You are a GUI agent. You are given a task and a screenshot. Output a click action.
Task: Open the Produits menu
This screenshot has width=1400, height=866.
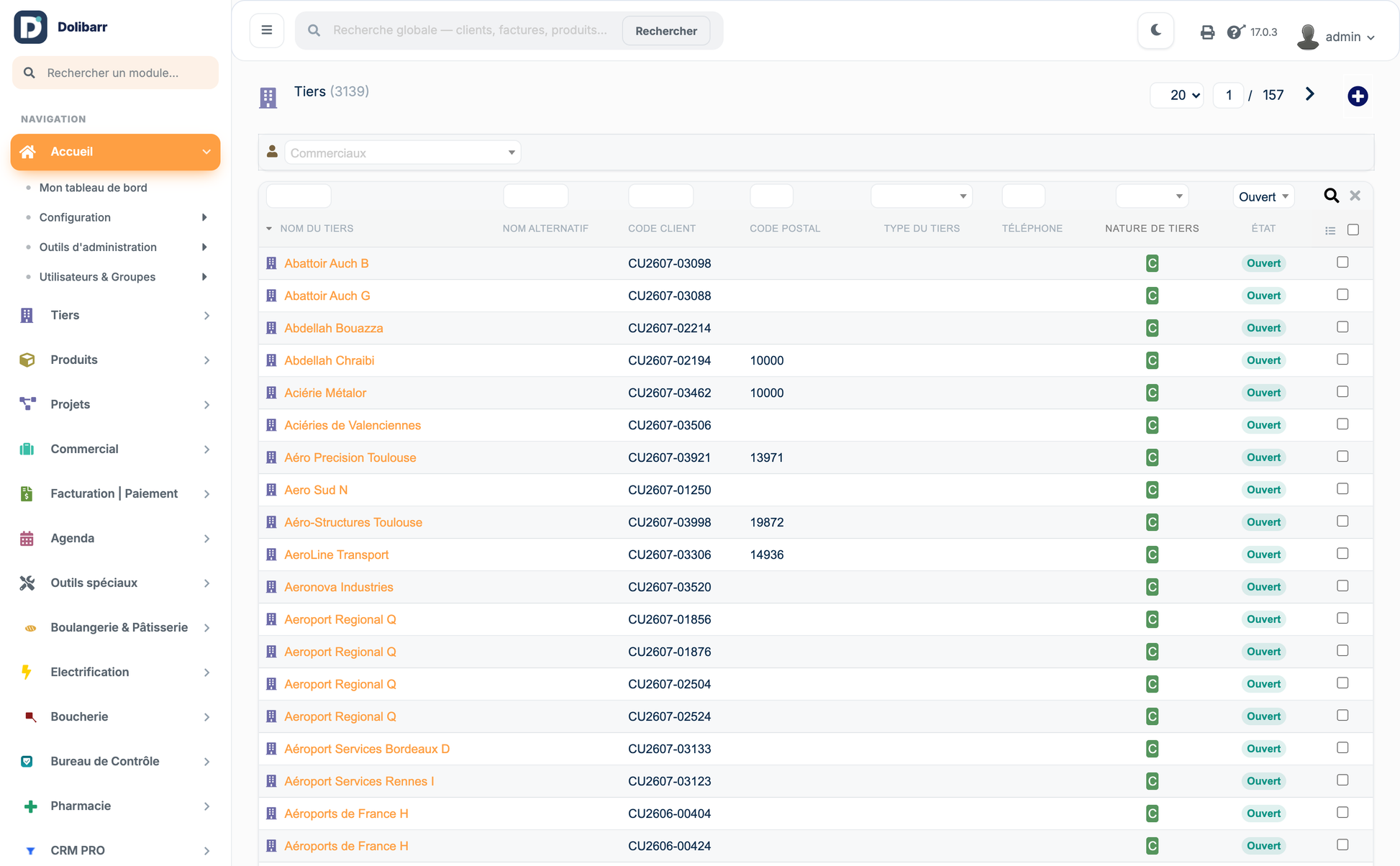tap(115, 360)
